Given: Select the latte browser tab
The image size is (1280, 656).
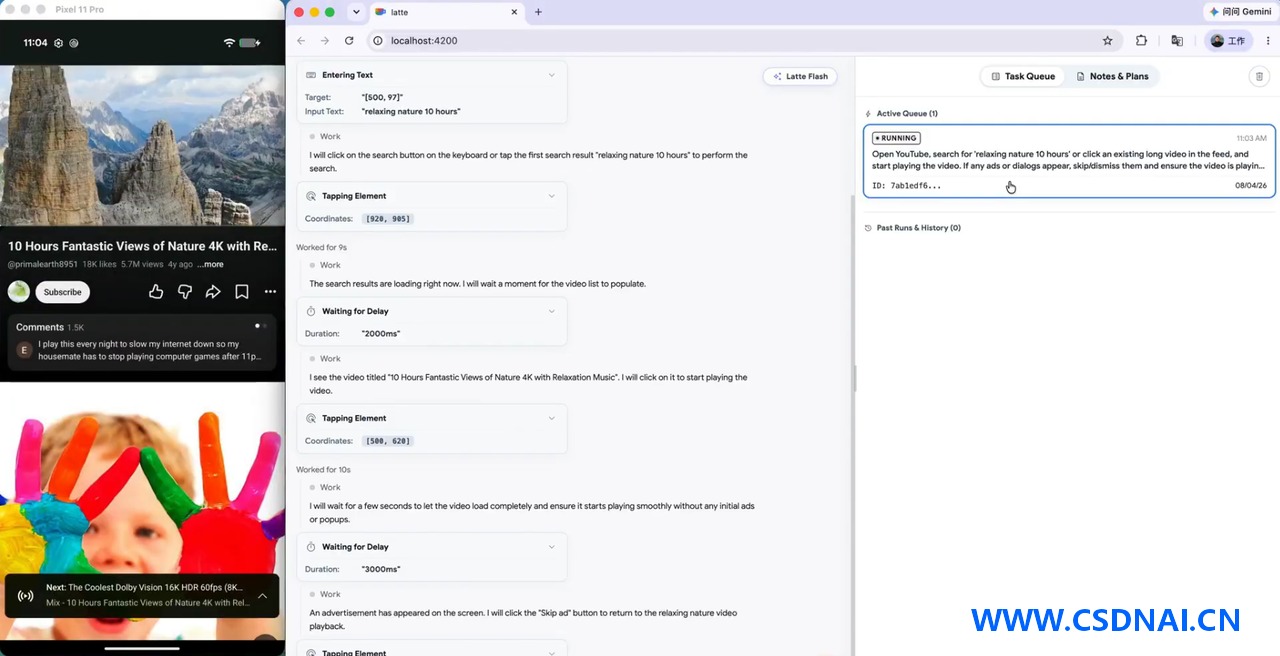Looking at the screenshot, I should pos(446,12).
